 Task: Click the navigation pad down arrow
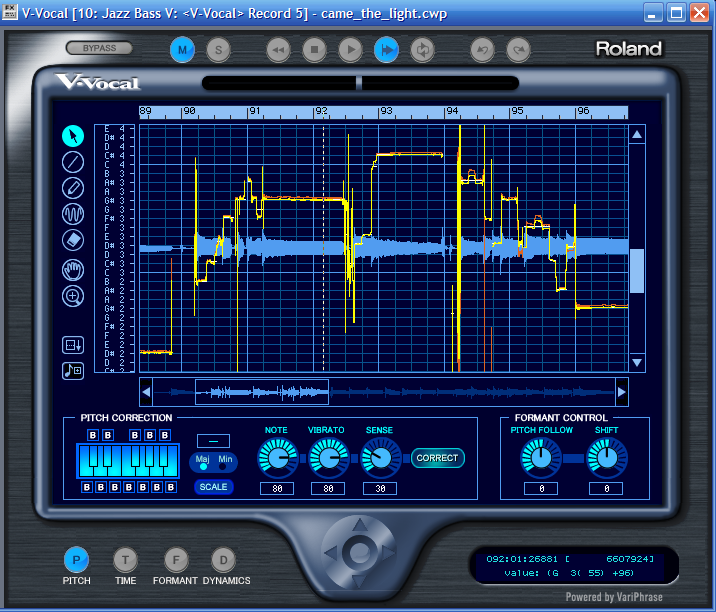360,581
